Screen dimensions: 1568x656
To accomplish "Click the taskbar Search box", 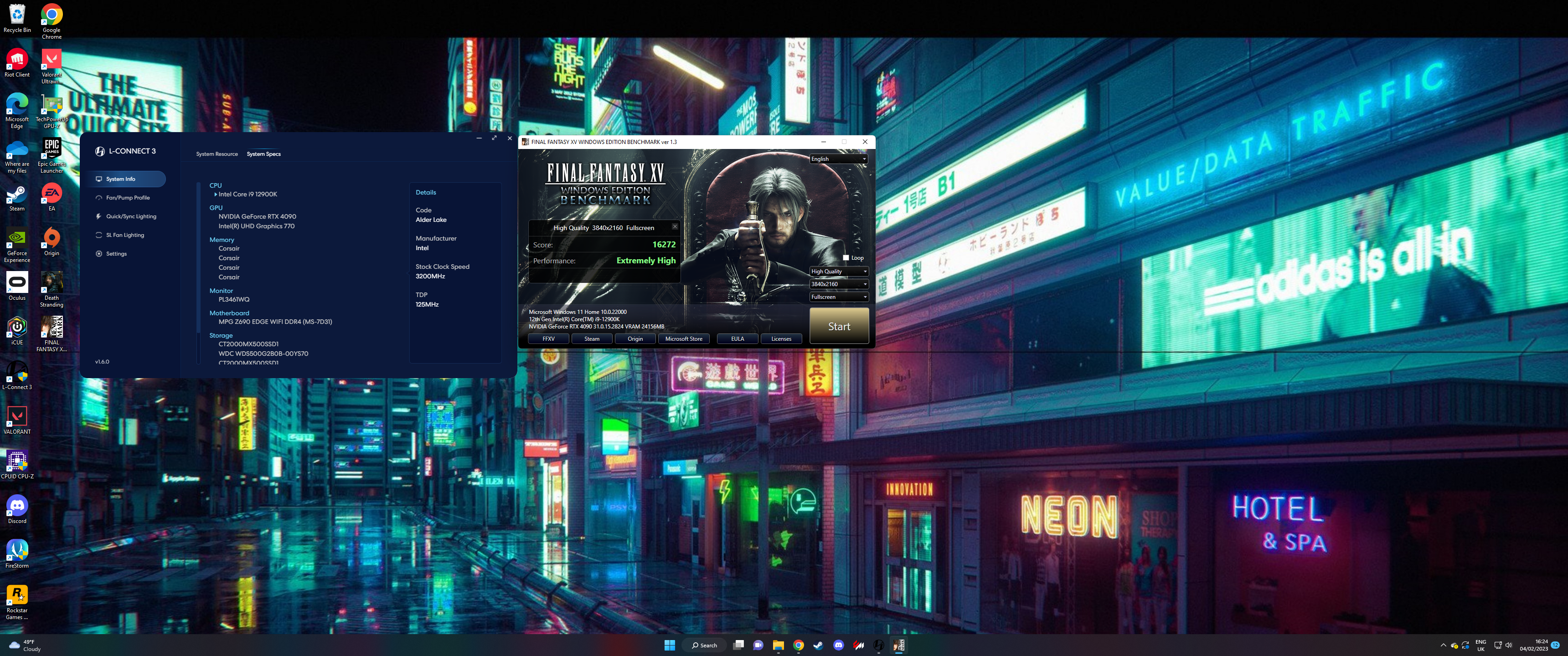I will tap(705, 645).
